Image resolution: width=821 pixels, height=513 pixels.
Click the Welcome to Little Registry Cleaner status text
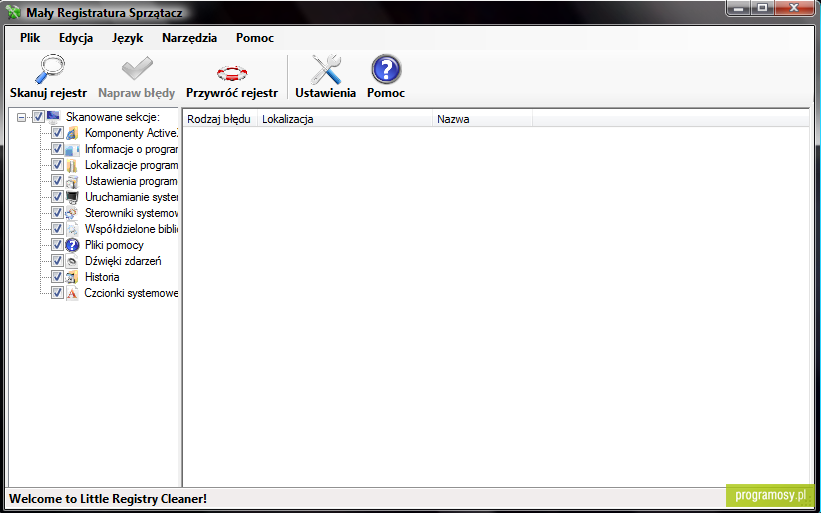pyautogui.click(x=108, y=498)
